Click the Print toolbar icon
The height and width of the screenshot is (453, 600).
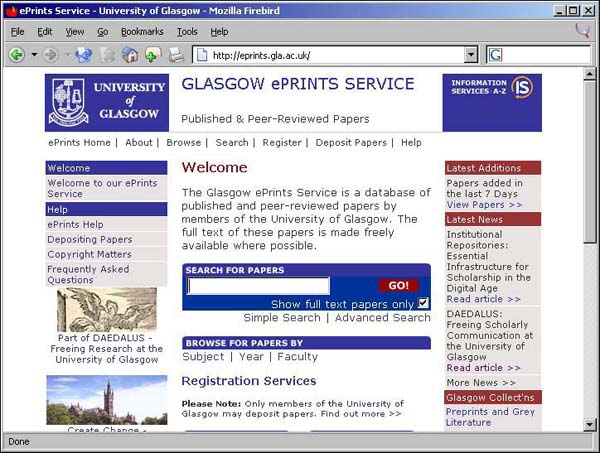click(x=176, y=55)
